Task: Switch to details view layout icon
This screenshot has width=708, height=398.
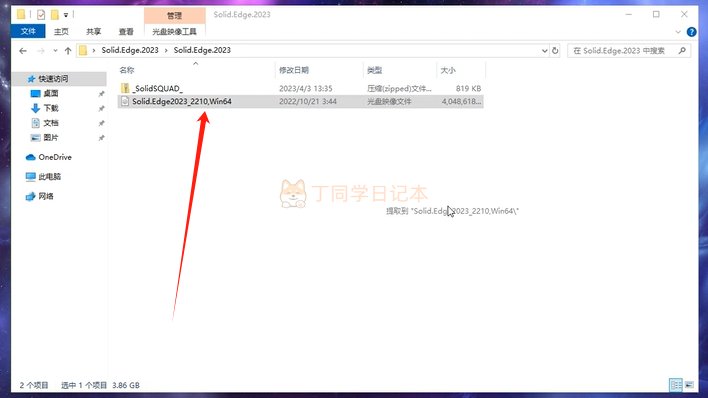Action: pyautogui.click(x=676, y=385)
